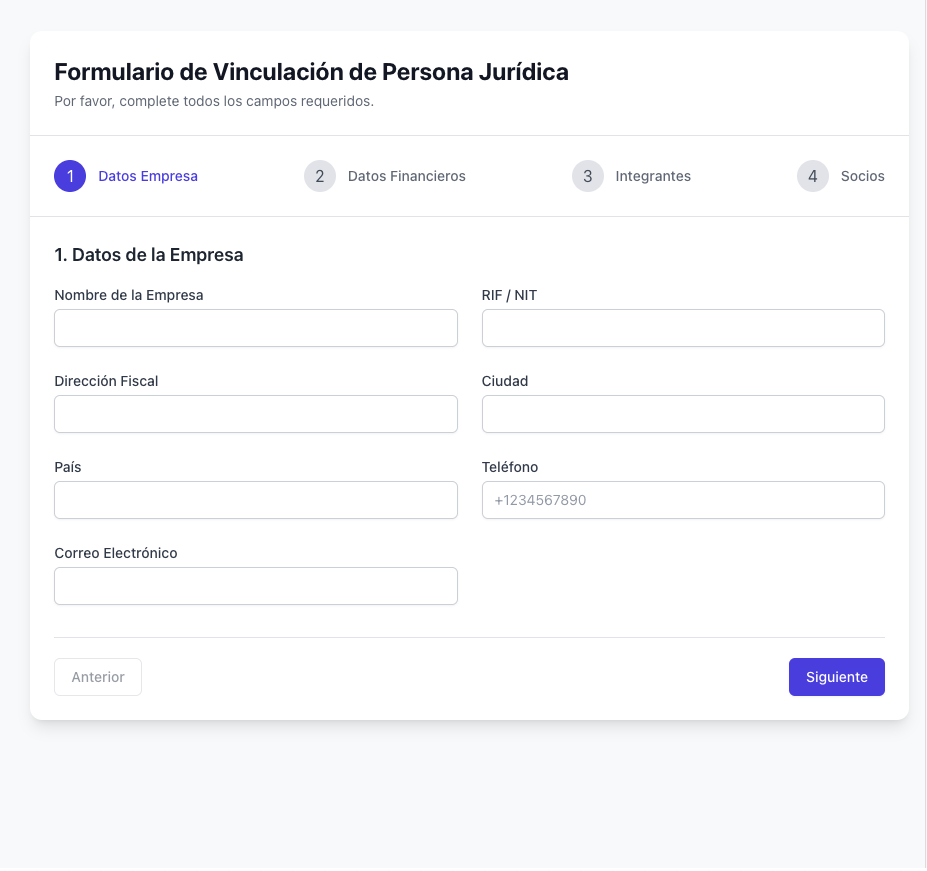Click the instruction text below the title
The height and width of the screenshot is (871, 927).
(x=214, y=101)
